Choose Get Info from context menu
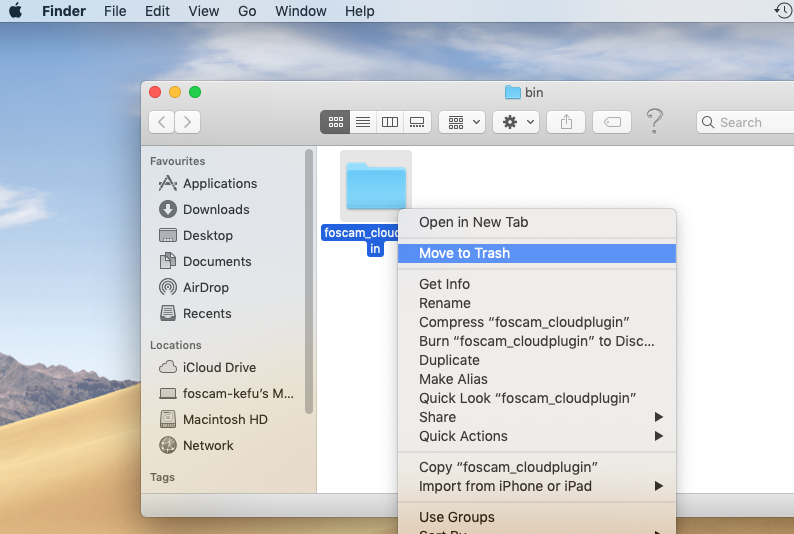The width and height of the screenshot is (794, 534). click(x=537, y=284)
